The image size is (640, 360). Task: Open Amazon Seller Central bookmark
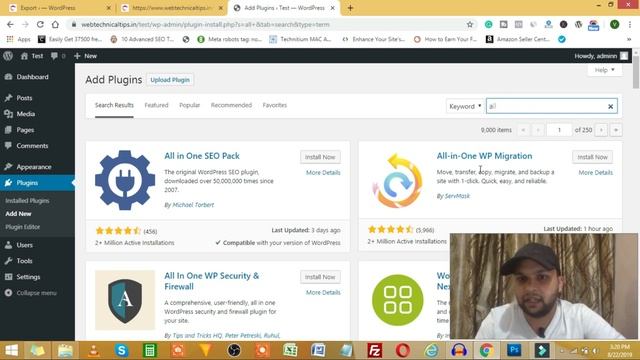(518, 39)
